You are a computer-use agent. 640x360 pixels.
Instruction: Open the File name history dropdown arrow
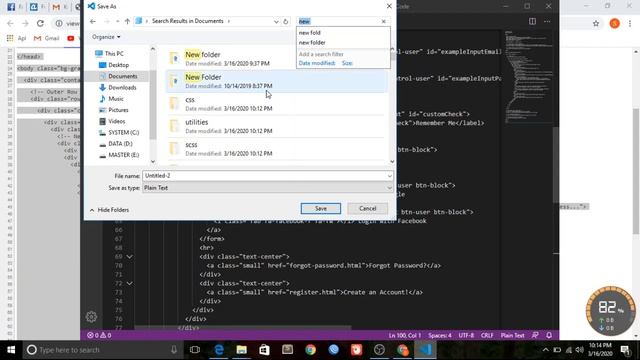click(x=389, y=176)
